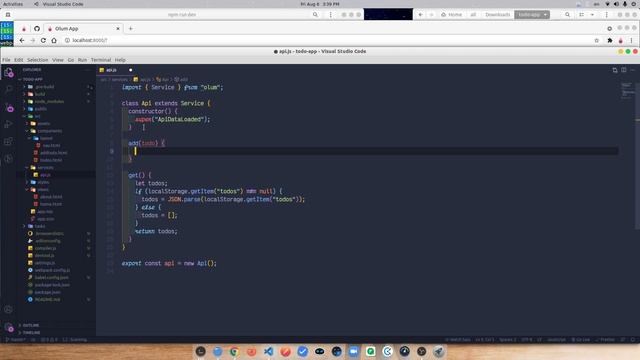The height and width of the screenshot is (360, 640).
Task: Open Zoom from the dock
Action: 353,351
